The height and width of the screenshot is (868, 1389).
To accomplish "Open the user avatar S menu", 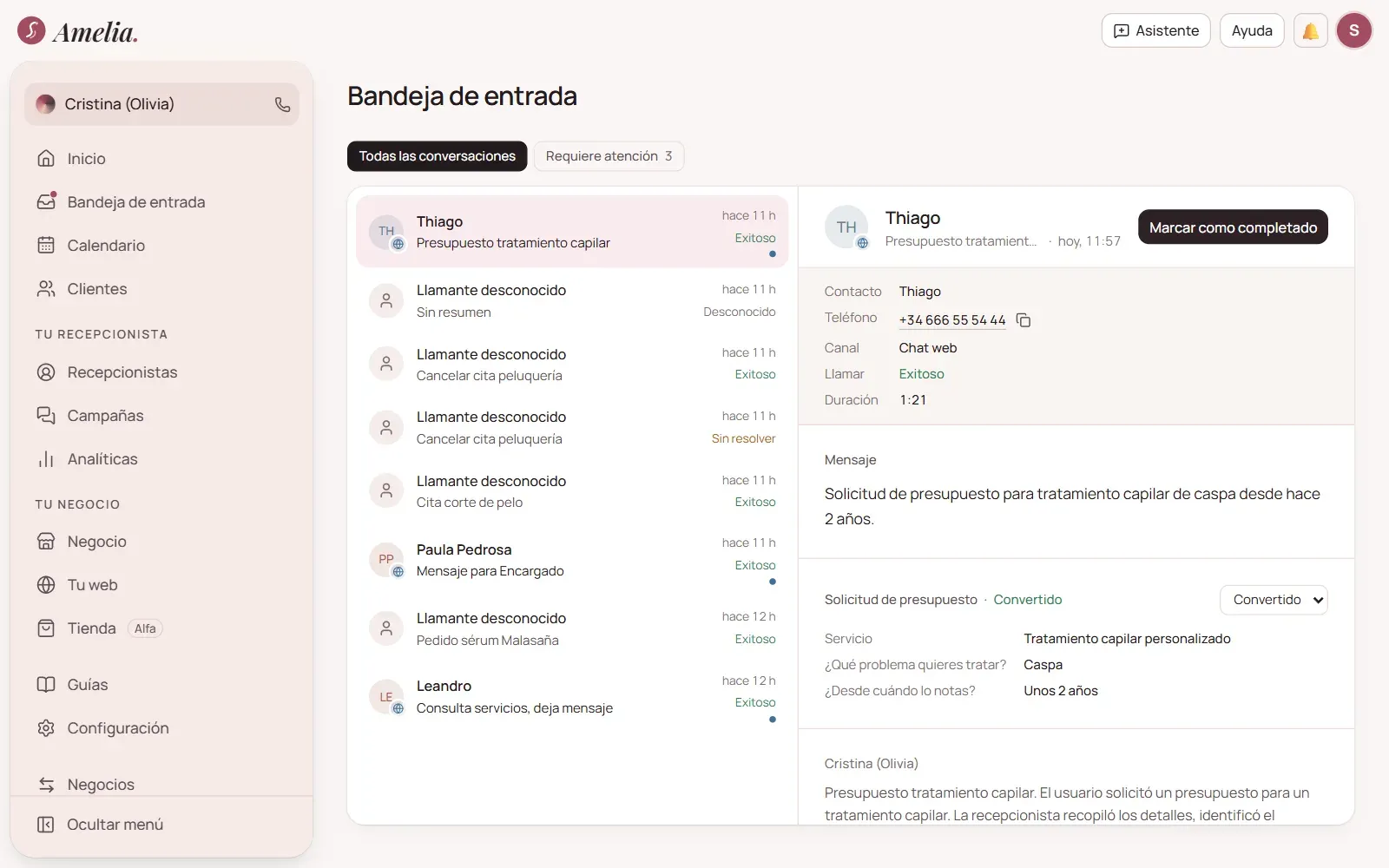I will coord(1354,30).
